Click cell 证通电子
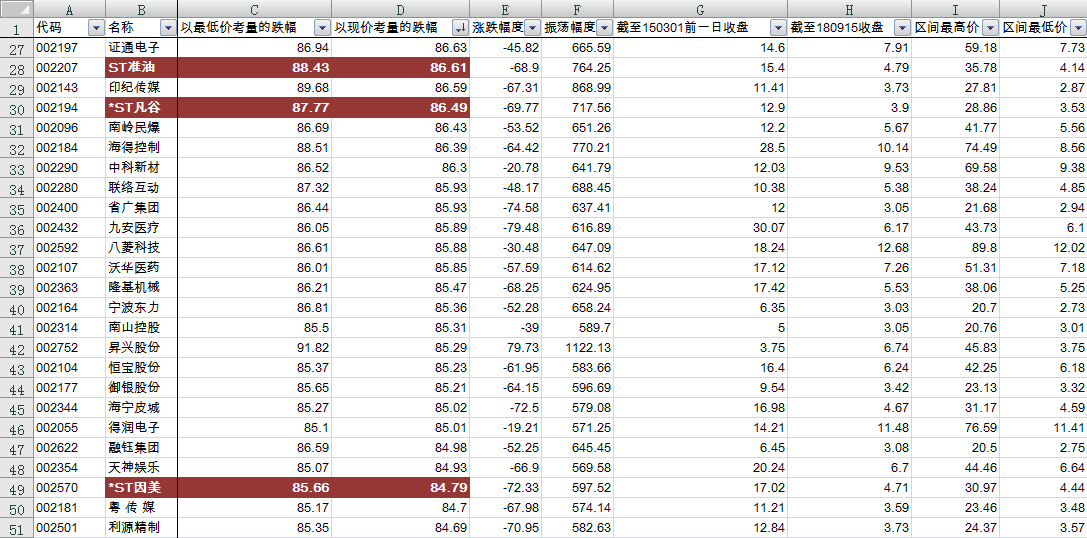The height and width of the screenshot is (538, 1087). 141,48
